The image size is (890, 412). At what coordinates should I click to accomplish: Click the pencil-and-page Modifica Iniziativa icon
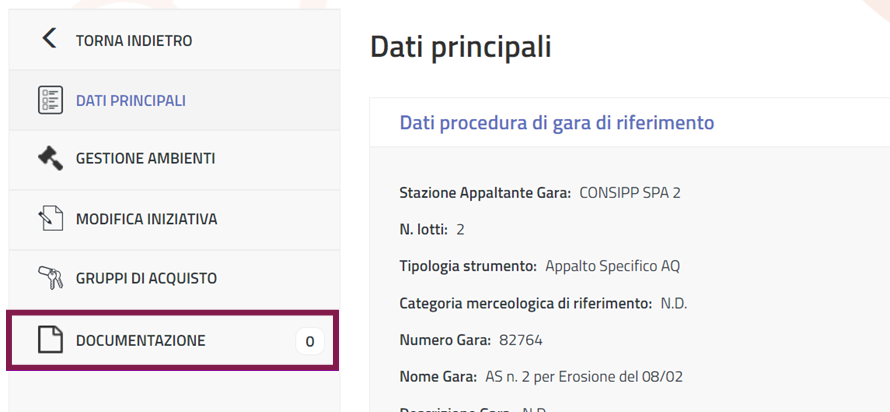(x=50, y=219)
